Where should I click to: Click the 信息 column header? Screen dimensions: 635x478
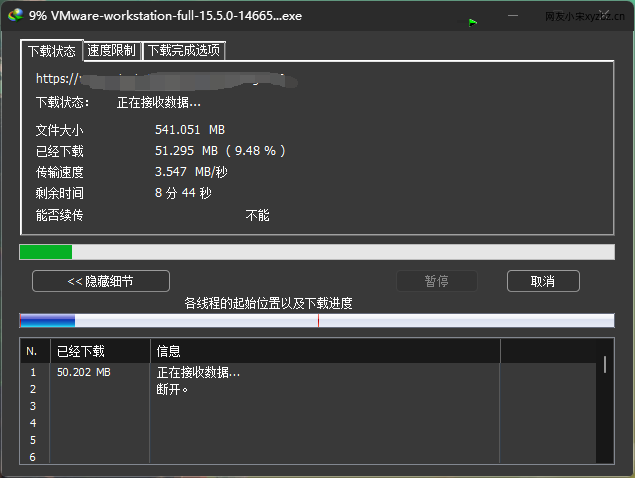click(325, 351)
